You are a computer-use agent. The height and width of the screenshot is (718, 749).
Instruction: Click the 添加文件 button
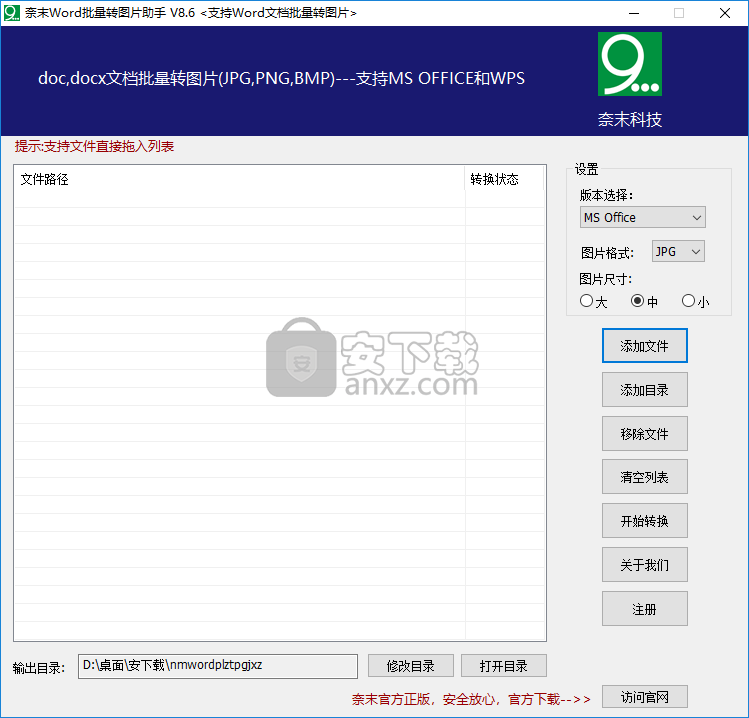[644, 345]
